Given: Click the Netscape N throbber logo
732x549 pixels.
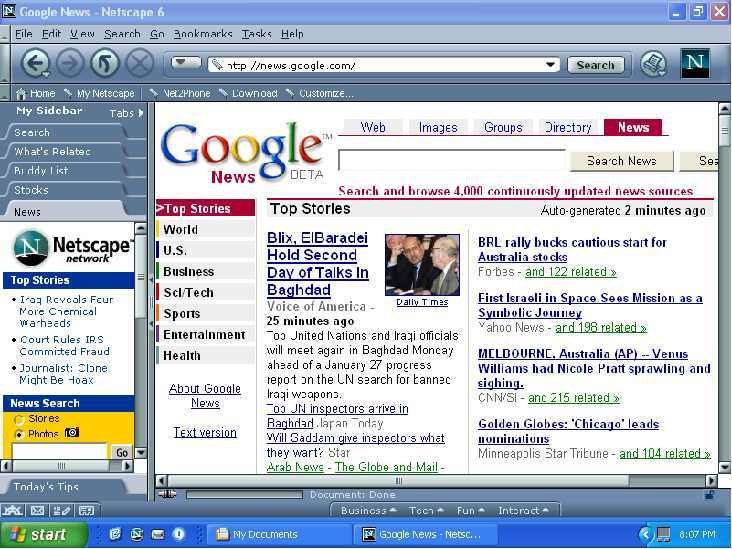Looking at the screenshot, I should point(695,63).
